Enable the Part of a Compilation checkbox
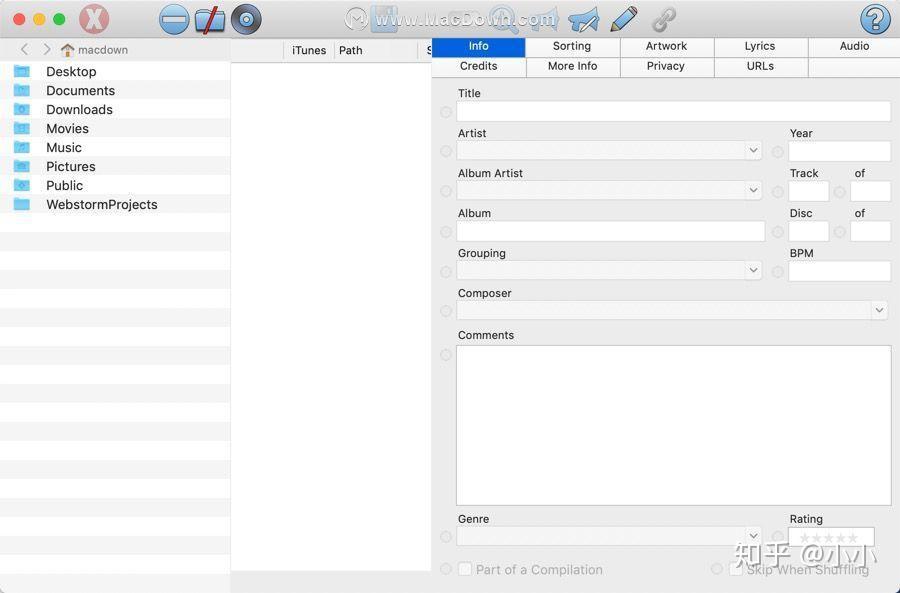 pyautogui.click(x=465, y=568)
